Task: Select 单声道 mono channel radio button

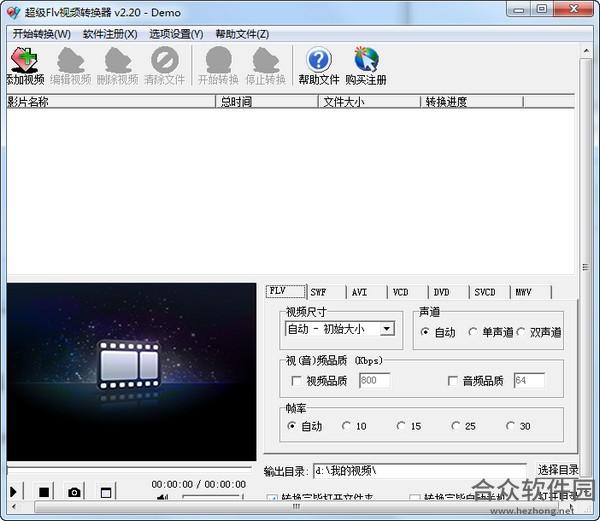Action: click(x=473, y=332)
